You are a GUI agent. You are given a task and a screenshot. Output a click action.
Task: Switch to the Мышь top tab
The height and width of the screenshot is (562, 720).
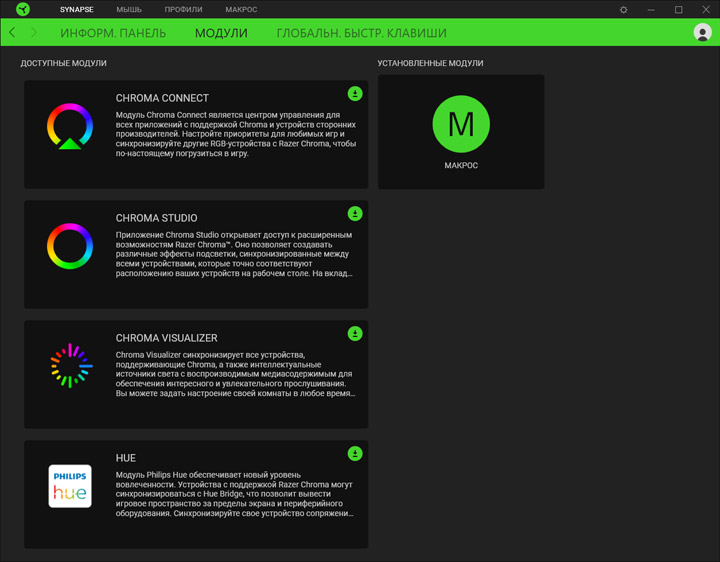click(x=129, y=10)
